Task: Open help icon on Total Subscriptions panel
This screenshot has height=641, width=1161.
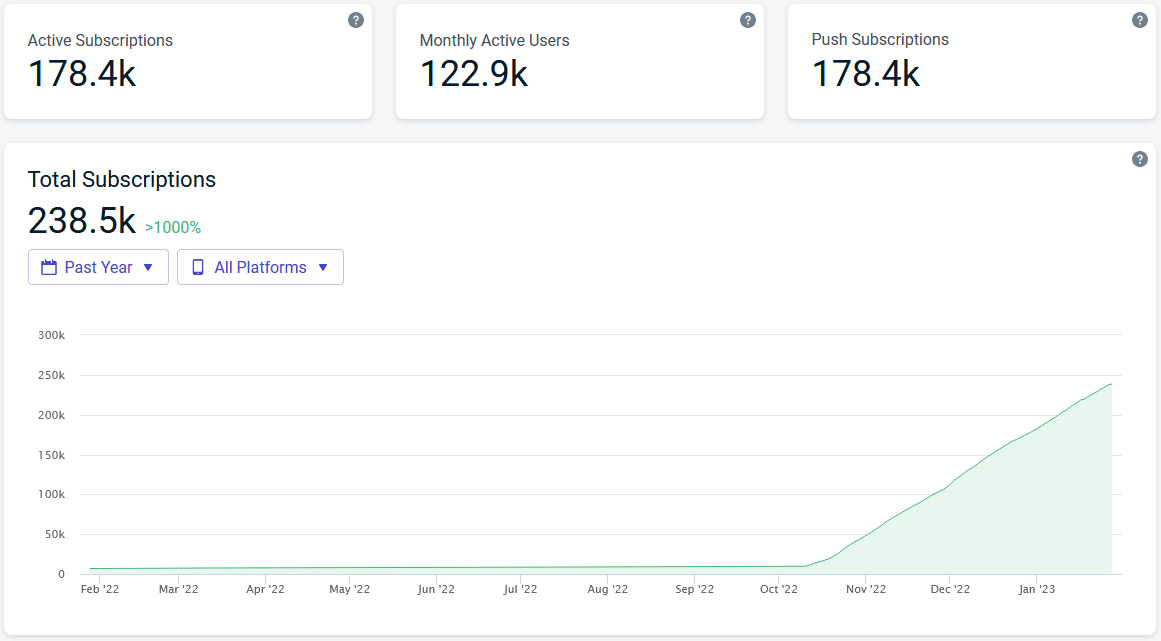Action: coord(1140,159)
